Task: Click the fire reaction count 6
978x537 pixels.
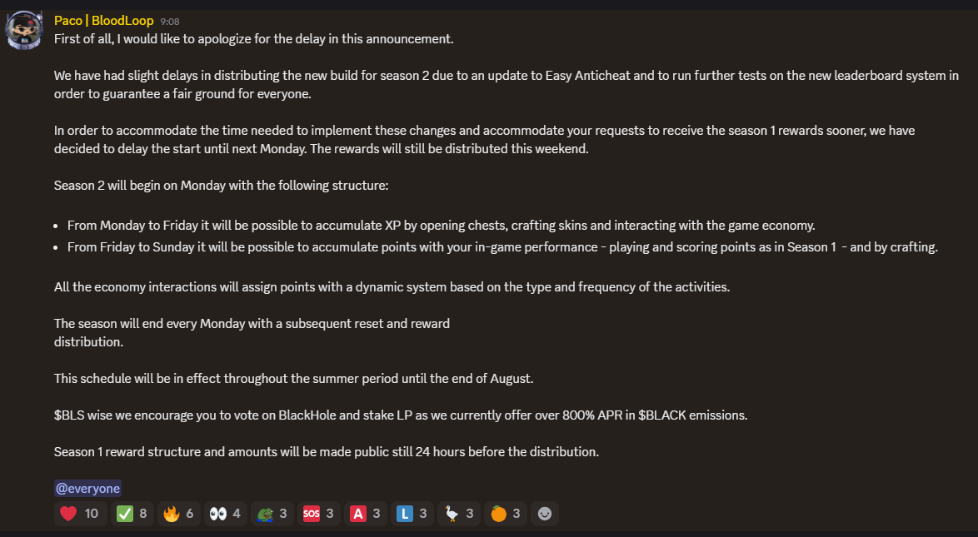Action: point(190,514)
